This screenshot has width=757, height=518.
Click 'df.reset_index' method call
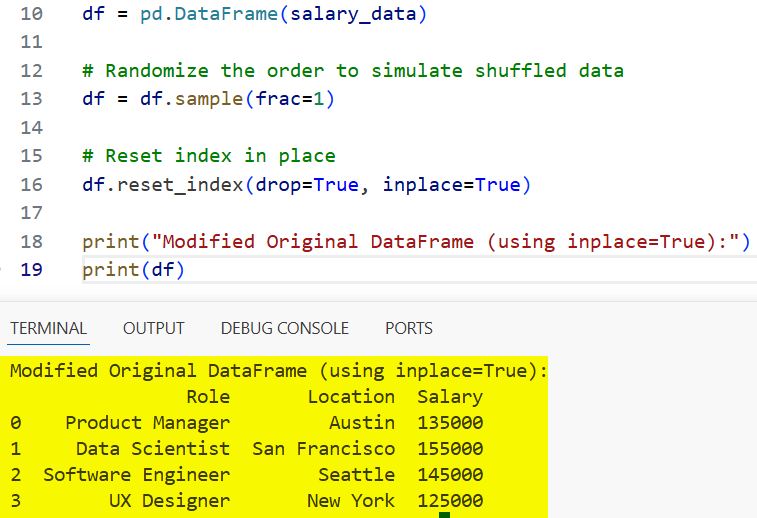163,184
